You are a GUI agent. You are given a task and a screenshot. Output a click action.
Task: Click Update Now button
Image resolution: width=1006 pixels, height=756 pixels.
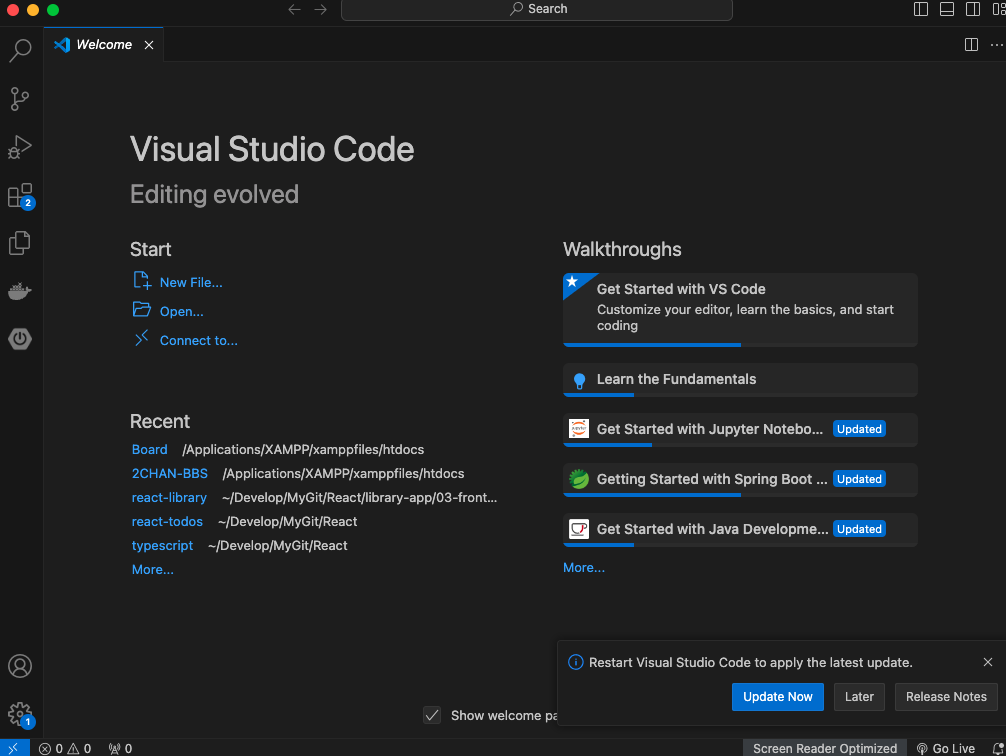click(778, 697)
